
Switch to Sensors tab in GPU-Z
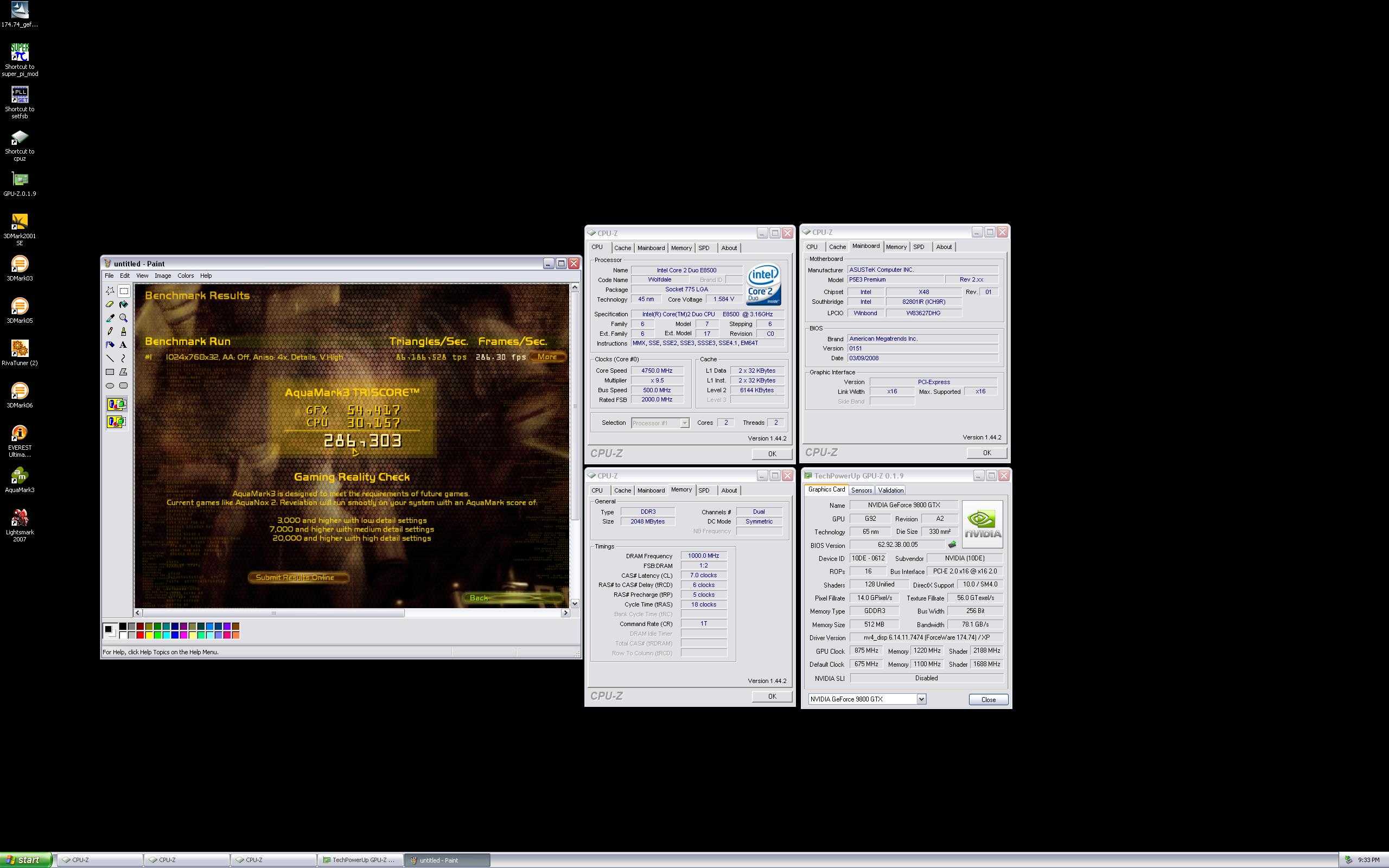861,490
